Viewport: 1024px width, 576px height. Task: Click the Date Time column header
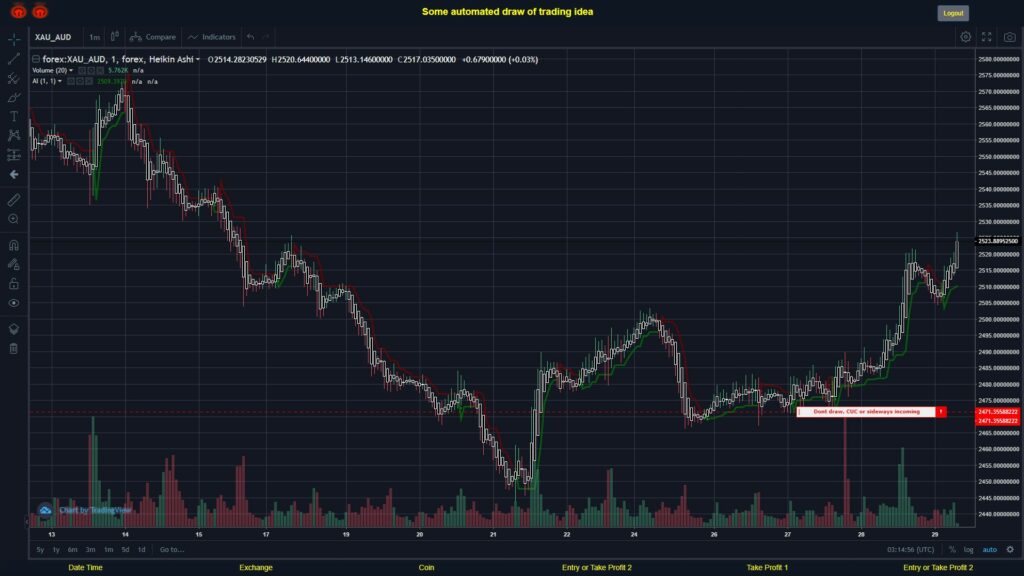[86, 568]
